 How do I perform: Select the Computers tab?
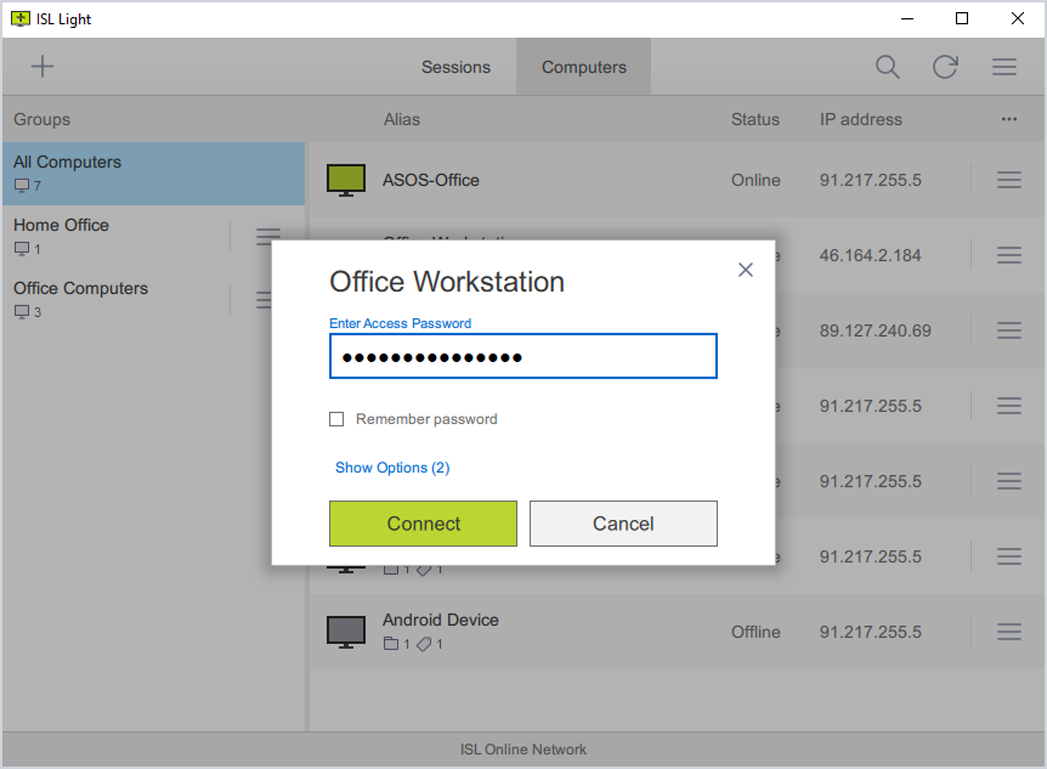pos(584,67)
